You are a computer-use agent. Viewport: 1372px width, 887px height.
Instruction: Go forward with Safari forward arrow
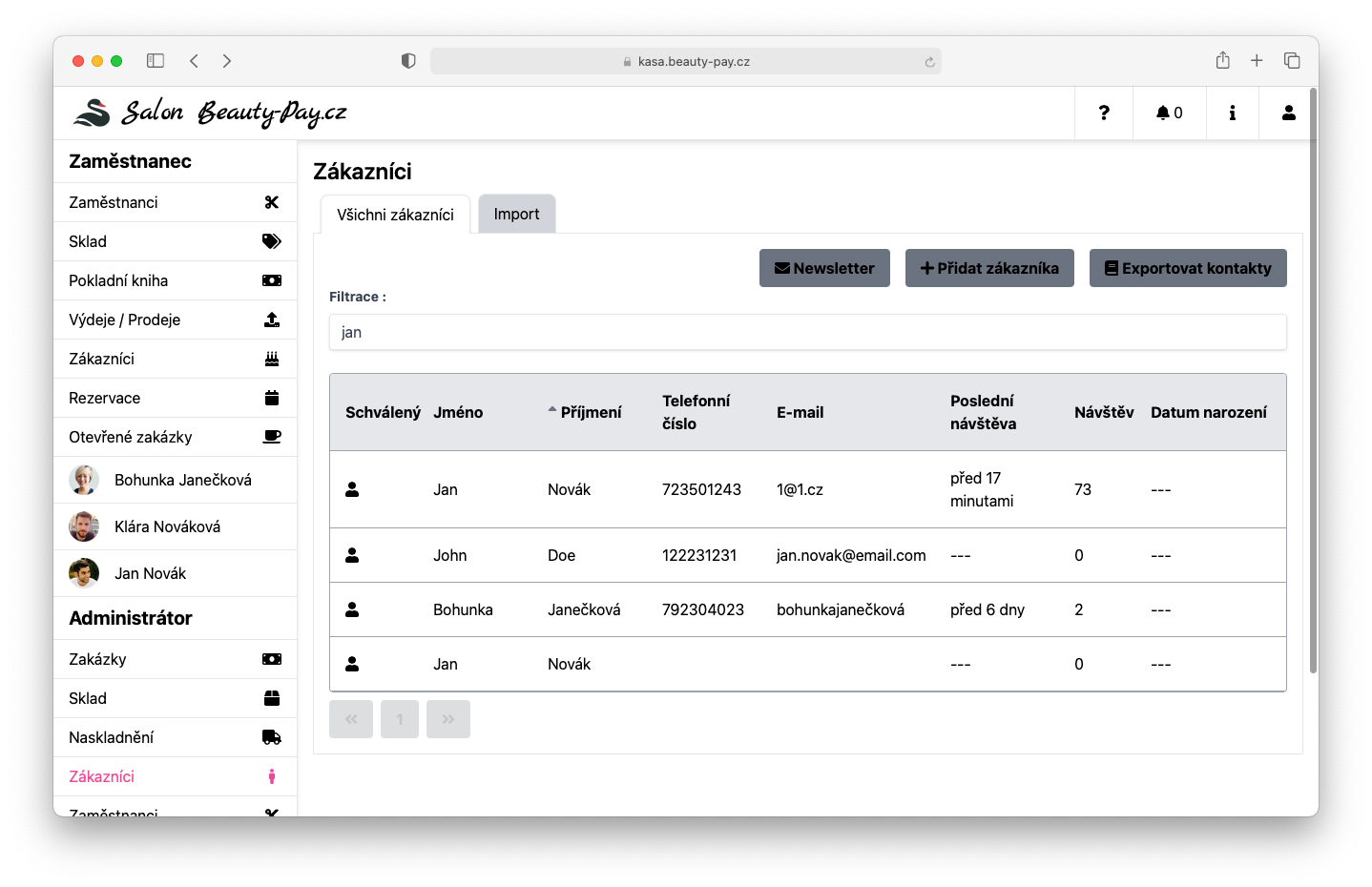pyautogui.click(x=227, y=61)
